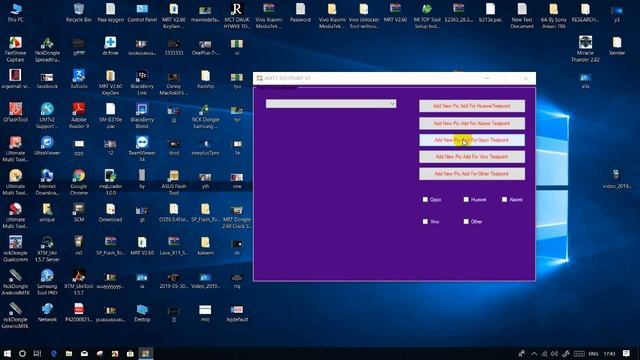640x360 pixels.
Task: Select BlackBerry Blend desktop icon
Action: point(142,116)
